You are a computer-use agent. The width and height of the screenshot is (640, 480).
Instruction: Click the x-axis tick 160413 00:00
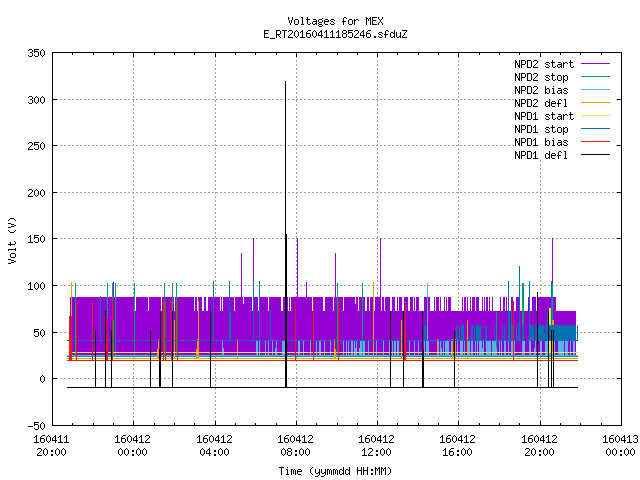tap(620, 446)
